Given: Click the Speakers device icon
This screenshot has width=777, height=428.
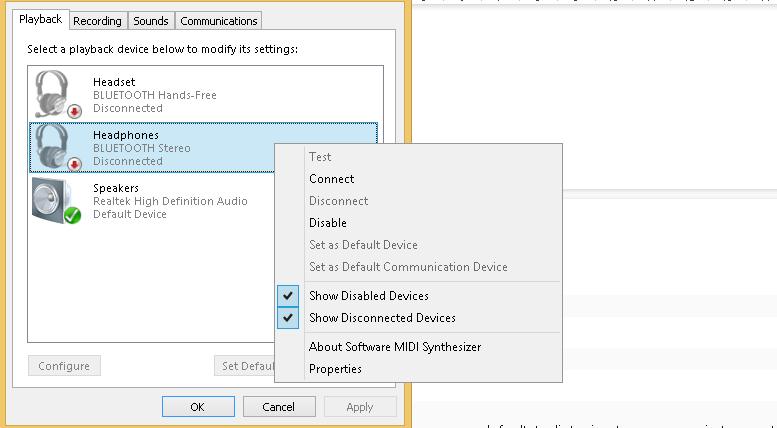Looking at the screenshot, I should click(56, 201).
